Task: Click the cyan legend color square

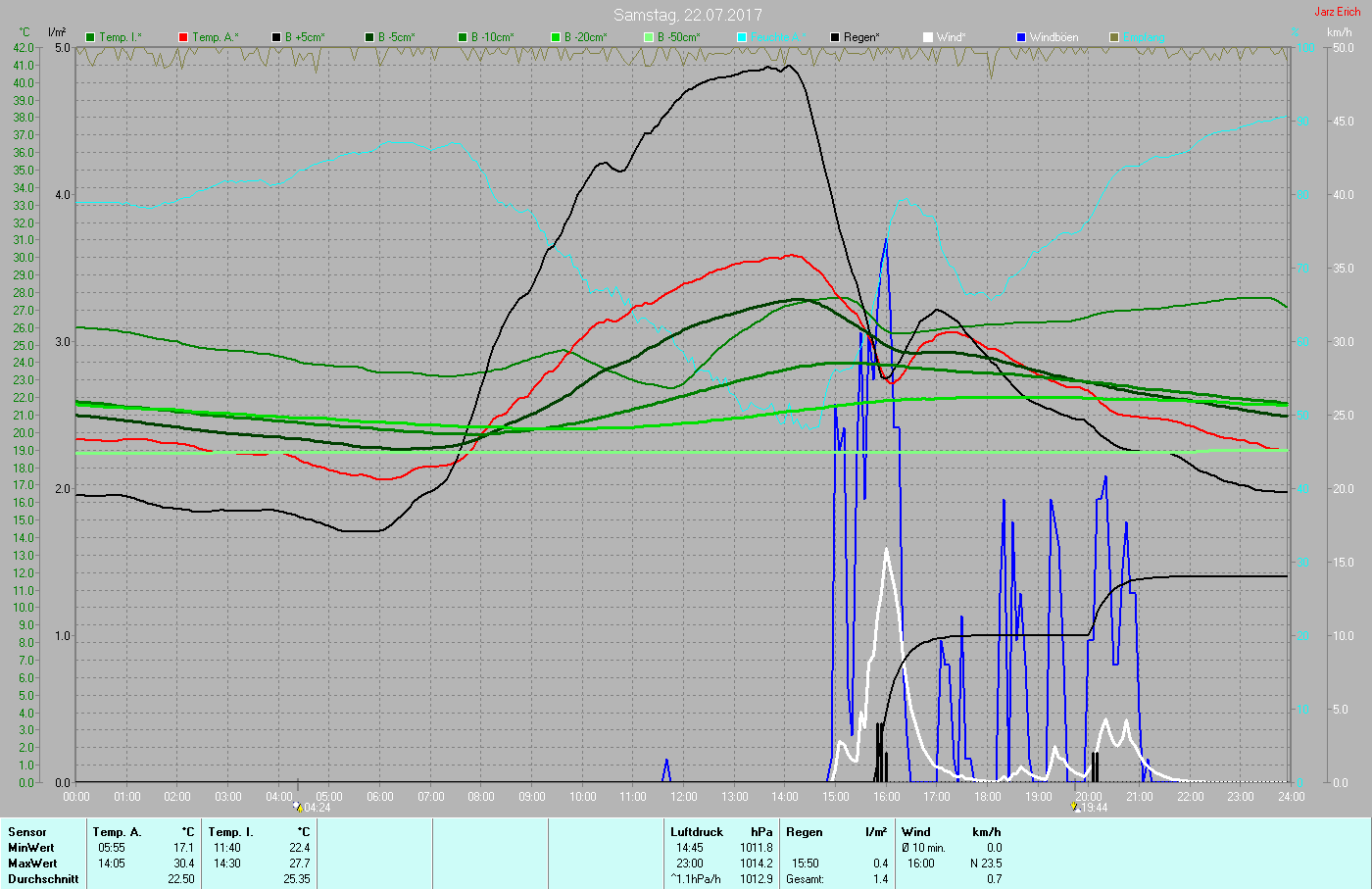Action: click(742, 37)
